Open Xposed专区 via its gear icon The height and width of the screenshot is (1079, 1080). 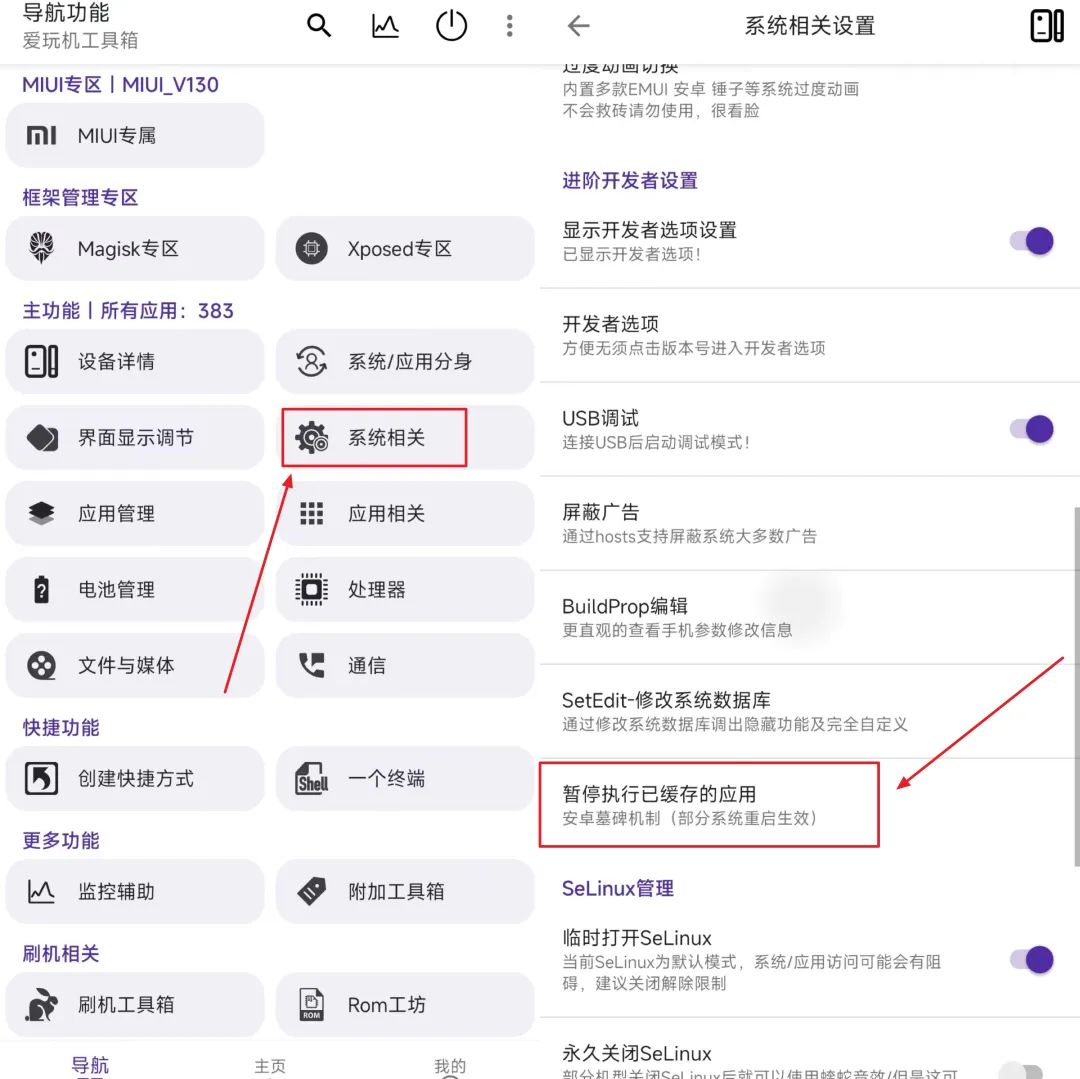(311, 248)
